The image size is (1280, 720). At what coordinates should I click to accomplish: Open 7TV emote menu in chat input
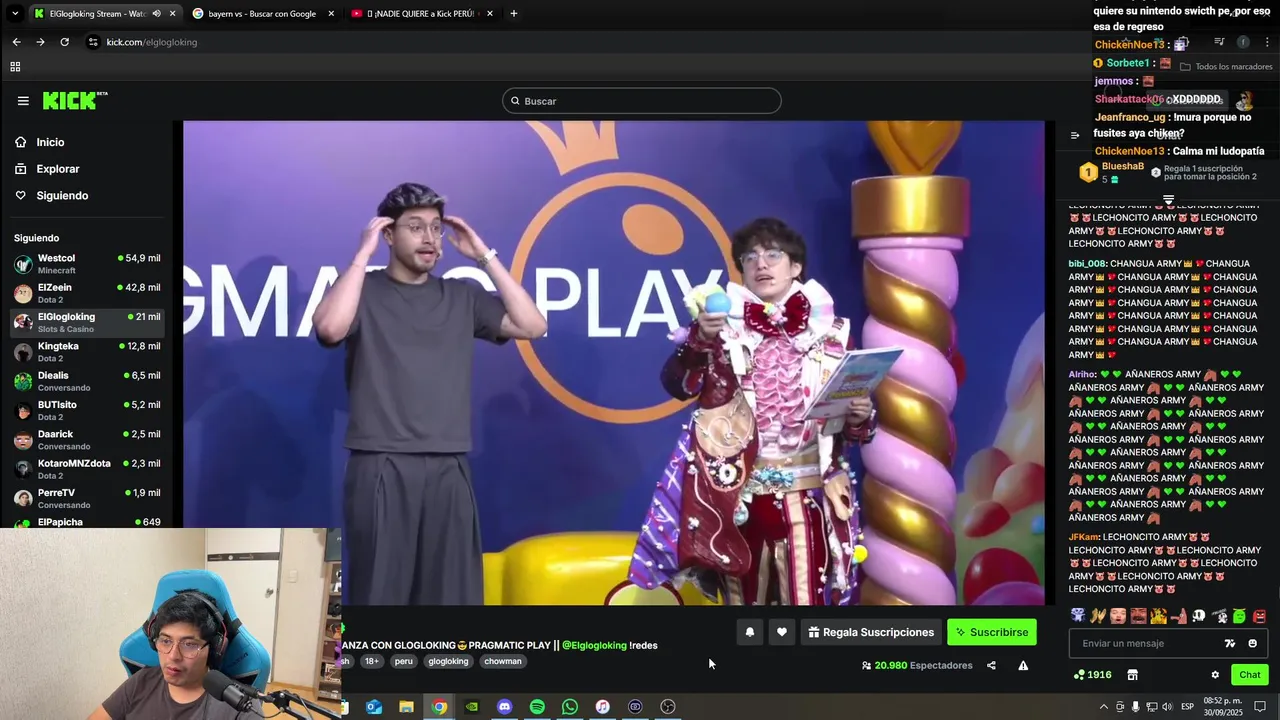click(1230, 643)
